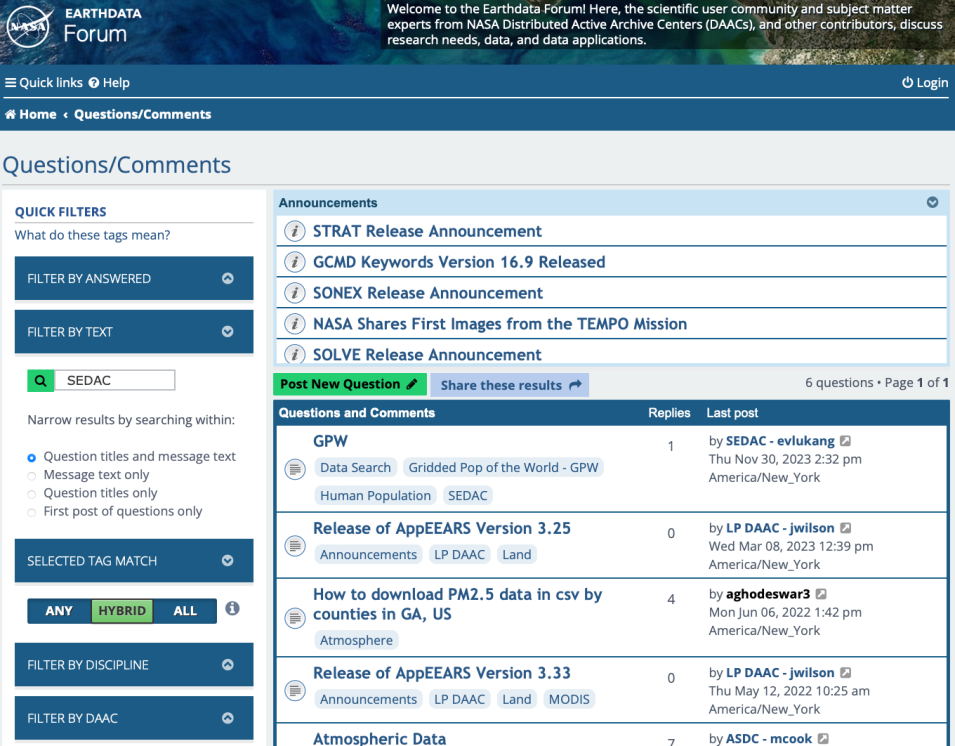
Task: Expand the Filter by Answered section
Action: tap(134, 278)
